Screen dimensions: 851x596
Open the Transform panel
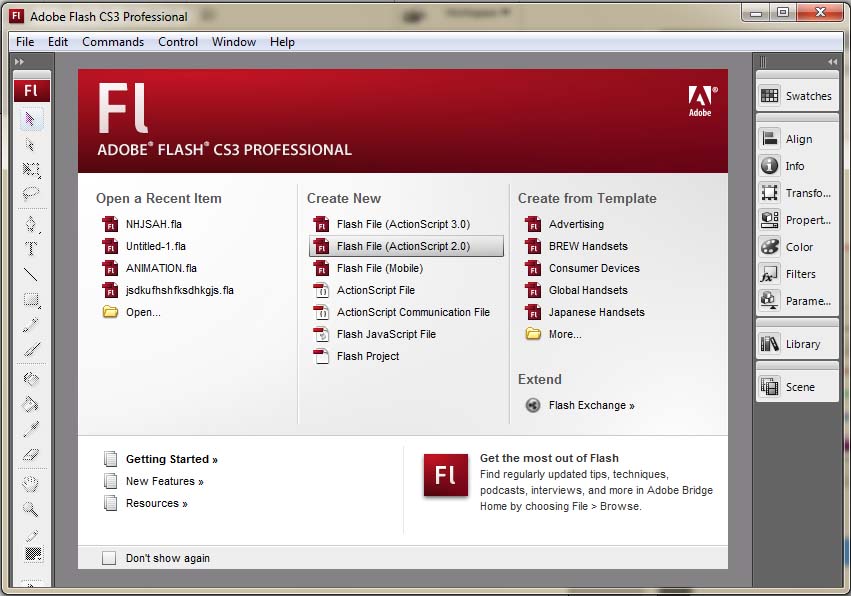pos(797,193)
